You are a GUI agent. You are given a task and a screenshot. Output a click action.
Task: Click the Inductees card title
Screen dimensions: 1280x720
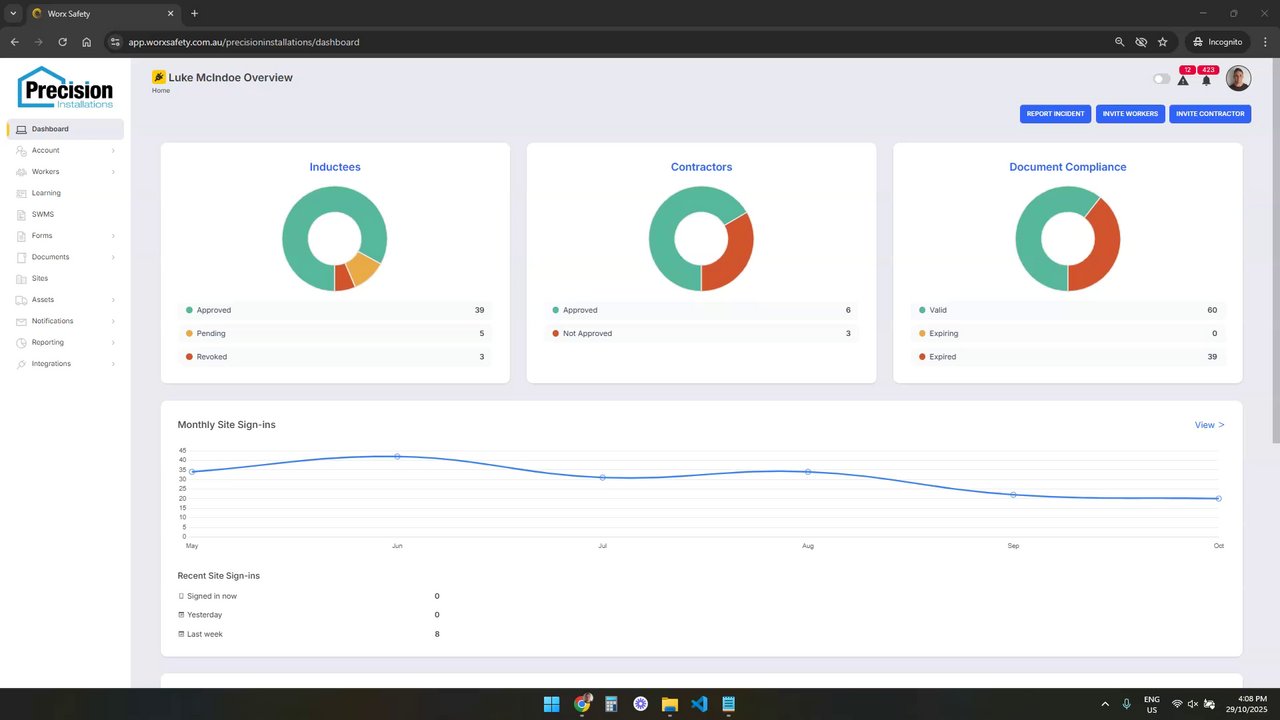tap(335, 167)
